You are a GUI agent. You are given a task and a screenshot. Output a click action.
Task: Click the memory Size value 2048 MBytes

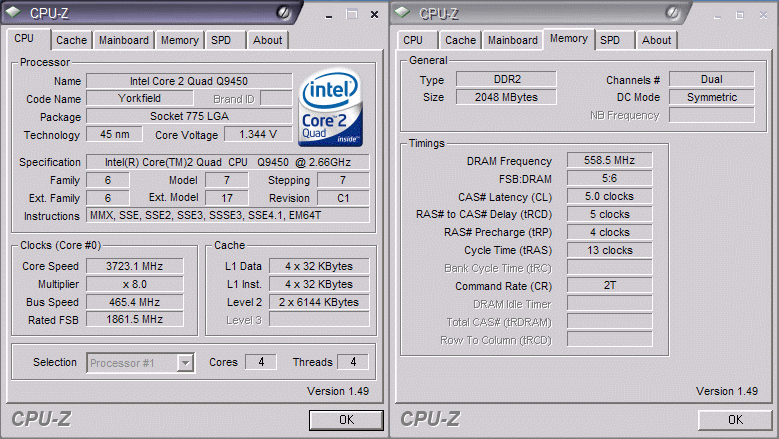click(x=507, y=97)
